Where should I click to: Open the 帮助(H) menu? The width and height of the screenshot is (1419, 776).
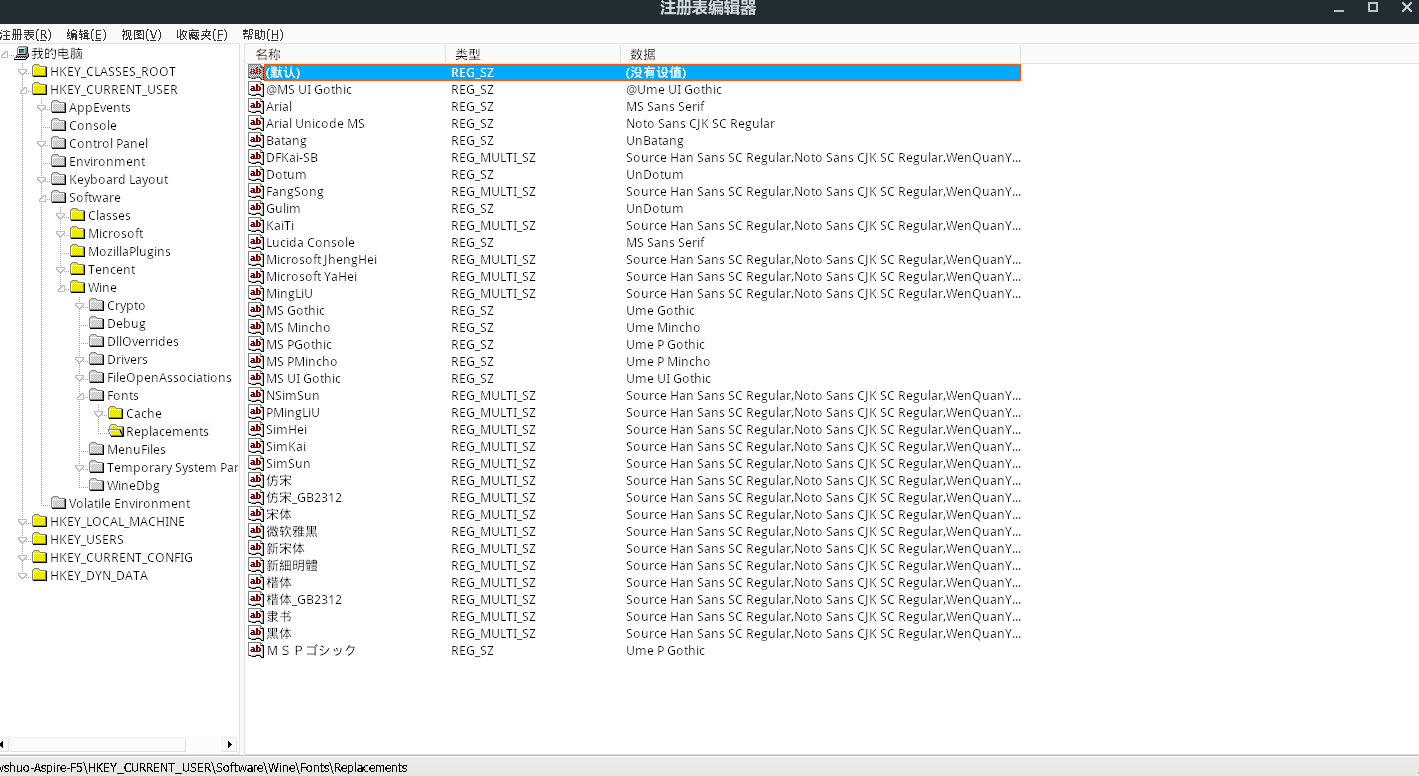pyautogui.click(x=263, y=35)
